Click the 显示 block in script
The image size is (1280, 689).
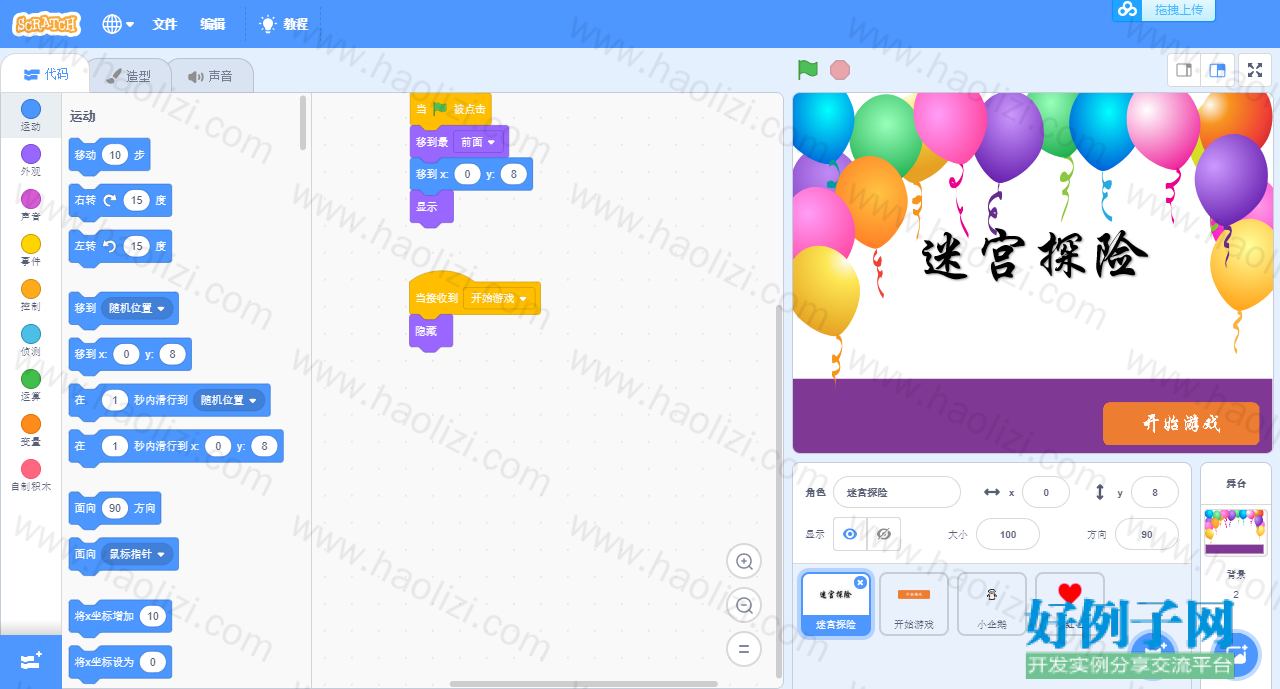pos(431,207)
